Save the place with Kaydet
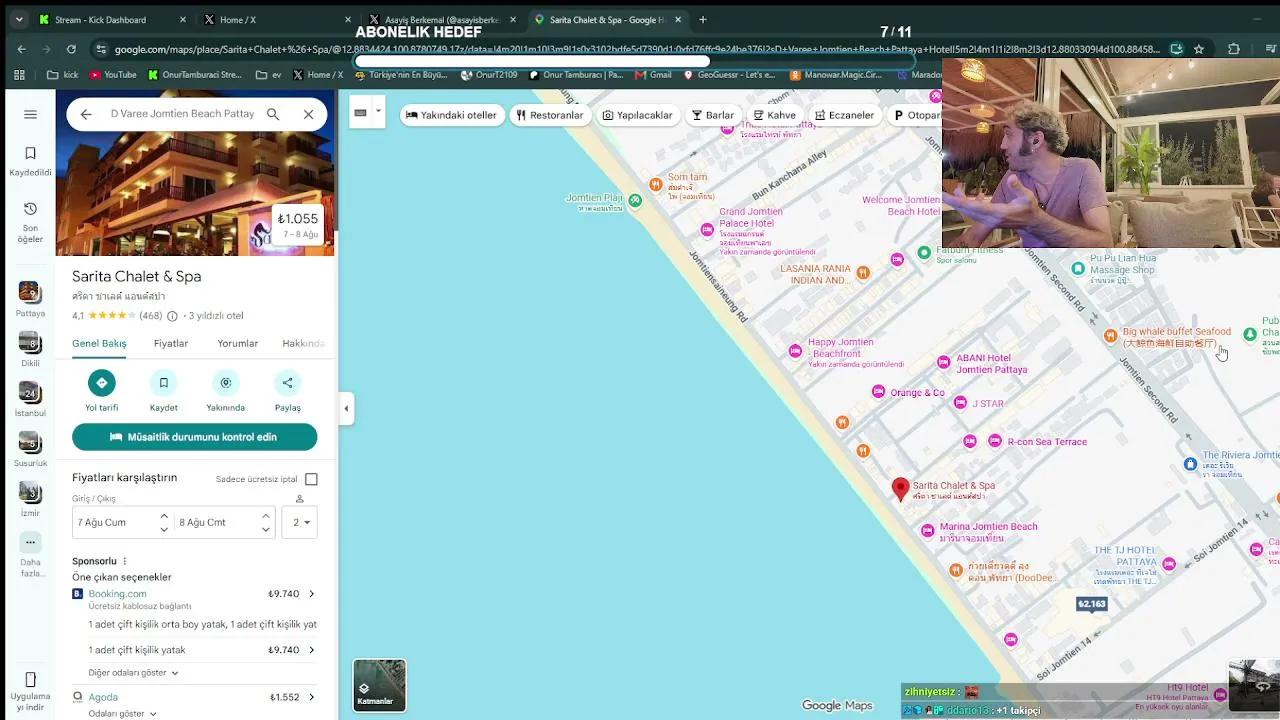The height and width of the screenshot is (720, 1280). [163, 390]
